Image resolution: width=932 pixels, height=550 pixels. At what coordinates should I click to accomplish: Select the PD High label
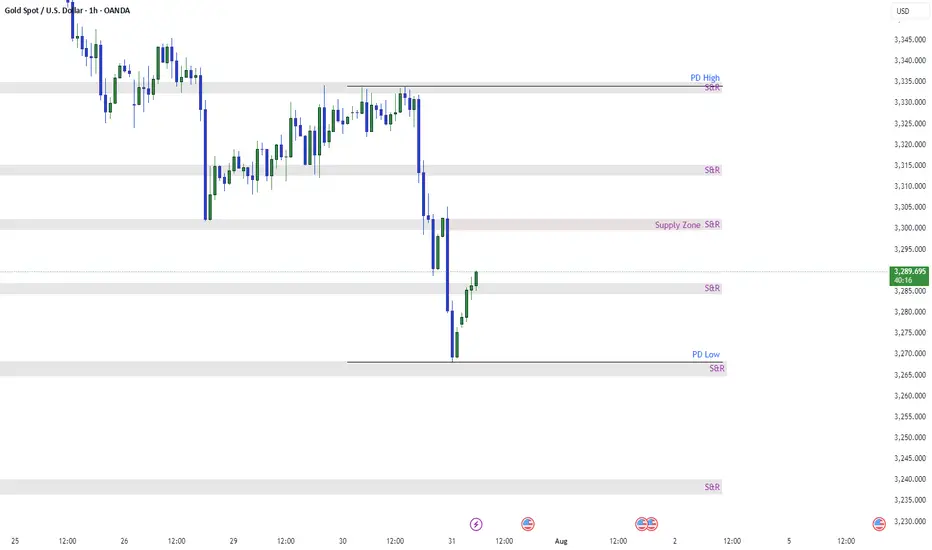click(705, 77)
